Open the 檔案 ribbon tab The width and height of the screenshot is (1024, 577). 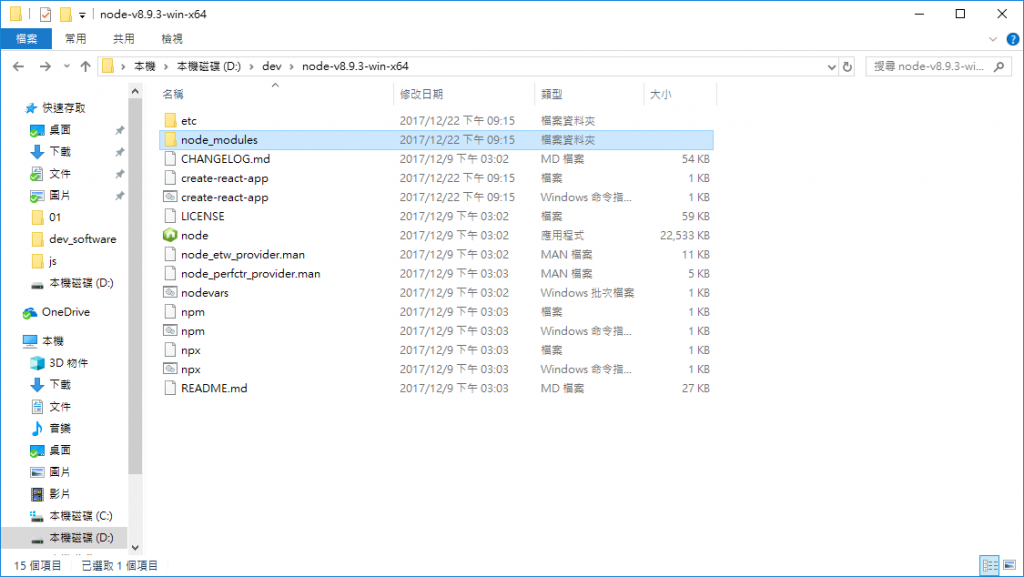[x=26, y=39]
